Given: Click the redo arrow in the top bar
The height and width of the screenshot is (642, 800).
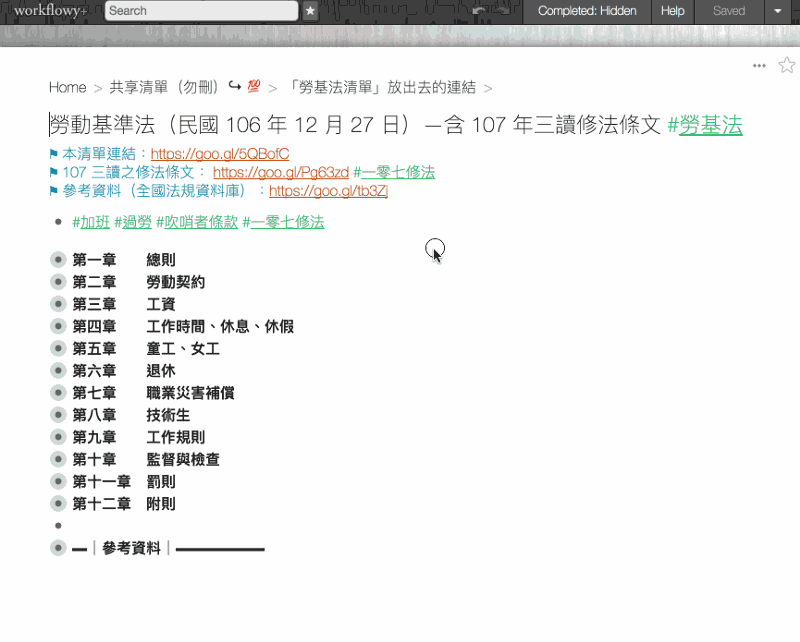Looking at the screenshot, I should click(503, 11).
